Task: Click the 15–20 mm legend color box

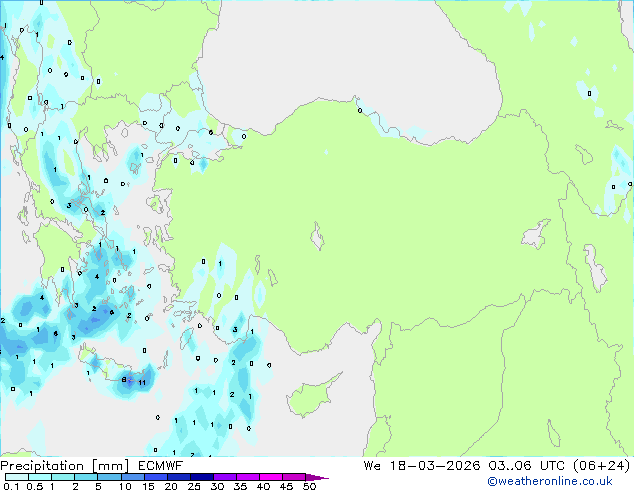Action: [x=155, y=477]
